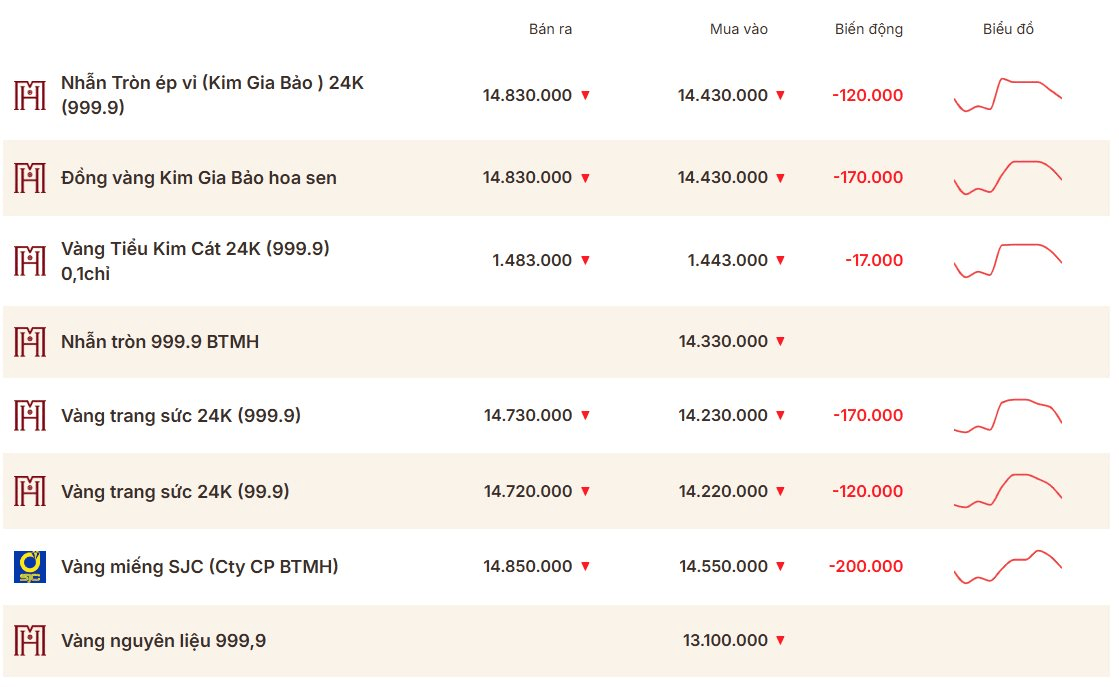Click the -200.000 change value
1119x687 pixels.
click(866, 566)
